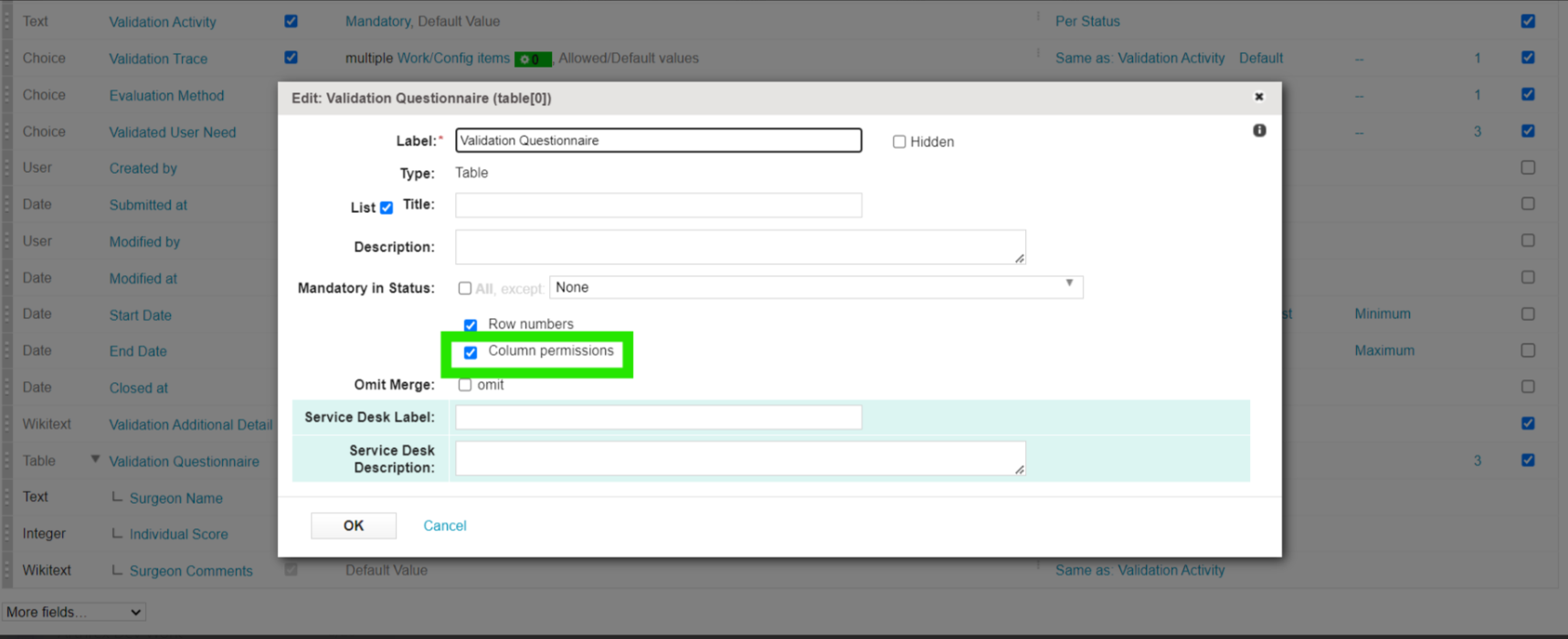Screen dimensions: 1568x639
Task: Open the Surgeon Comments field link
Action: click(191, 570)
